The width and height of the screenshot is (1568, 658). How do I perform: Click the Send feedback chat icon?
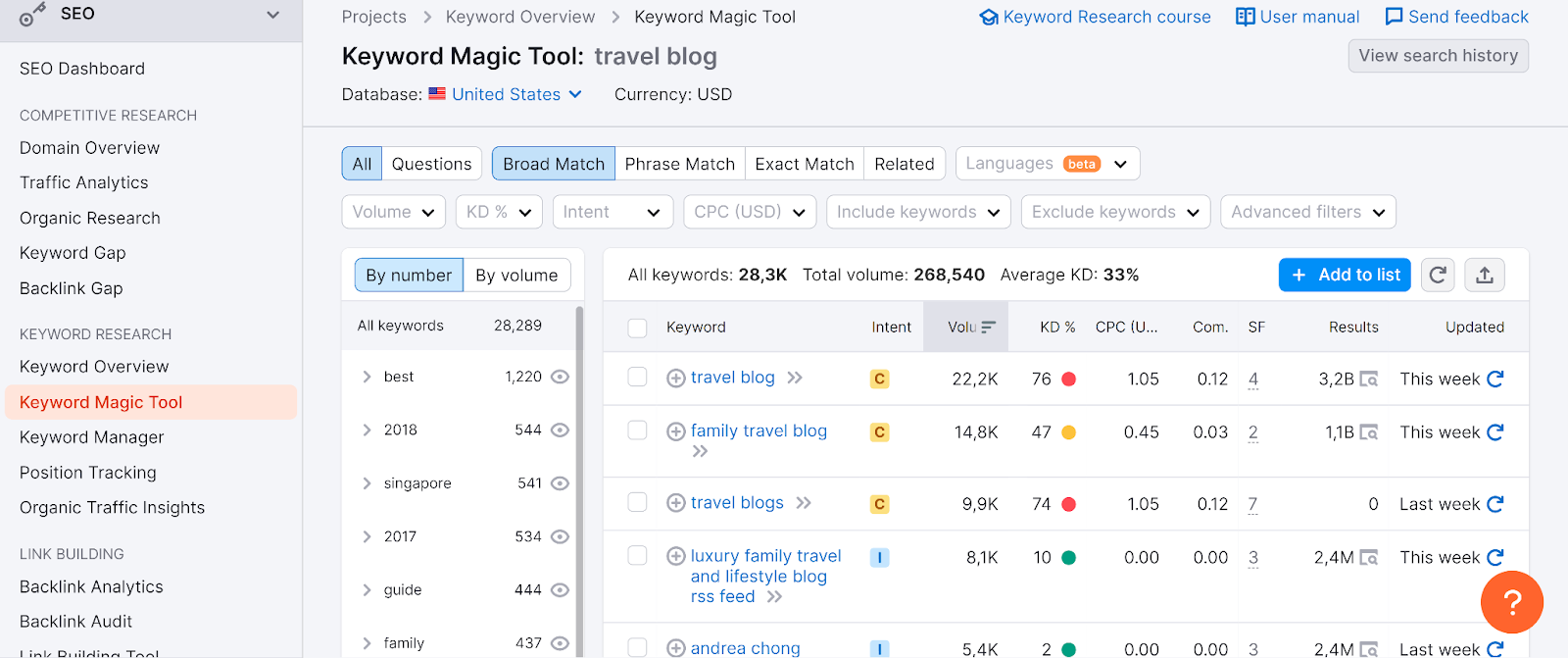pyautogui.click(x=1394, y=17)
